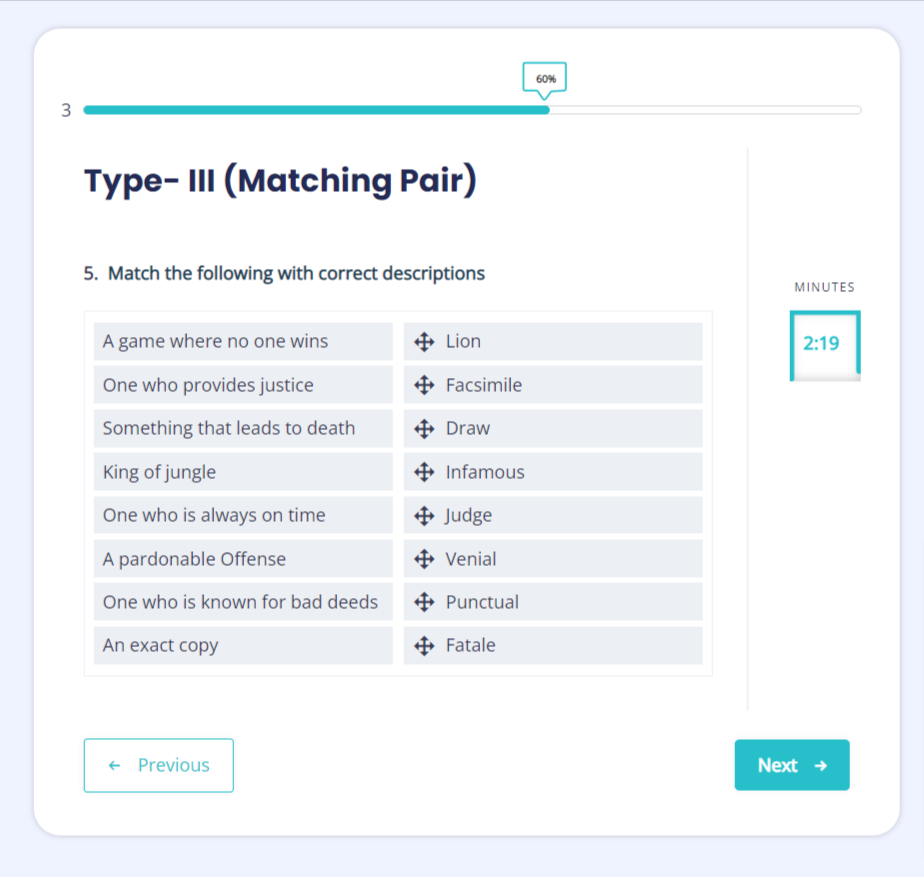Click the progress bar's filled portion

[x=316, y=110]
